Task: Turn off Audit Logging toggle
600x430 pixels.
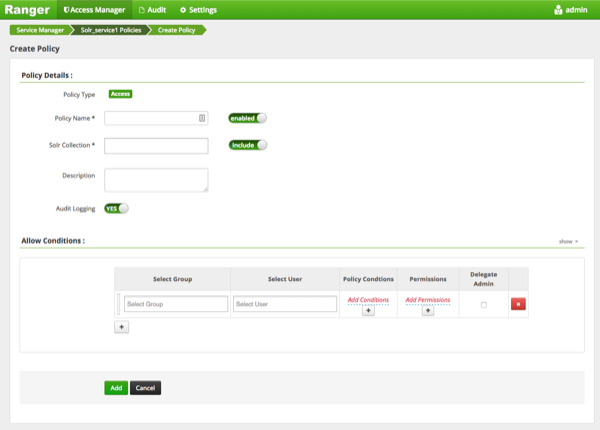Action: [x=117, y=209]
